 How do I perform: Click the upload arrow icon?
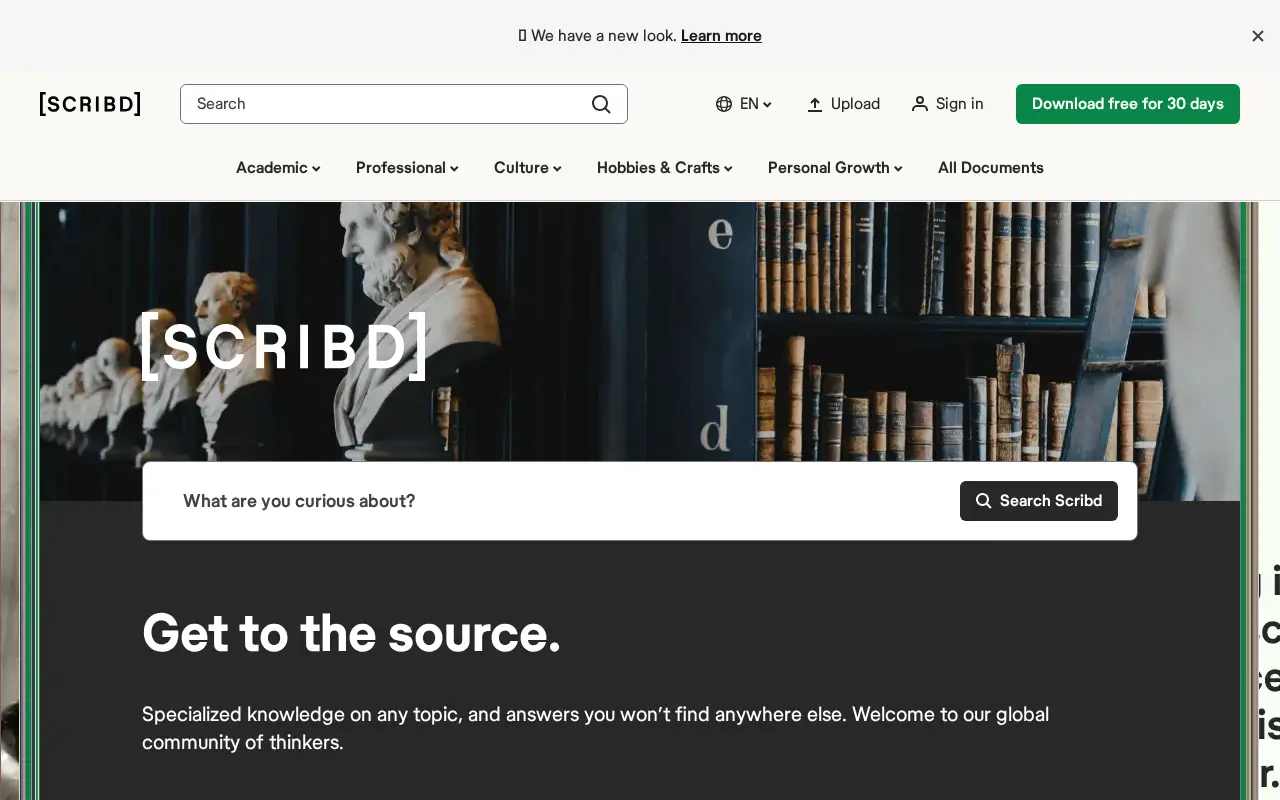point(815,104)
